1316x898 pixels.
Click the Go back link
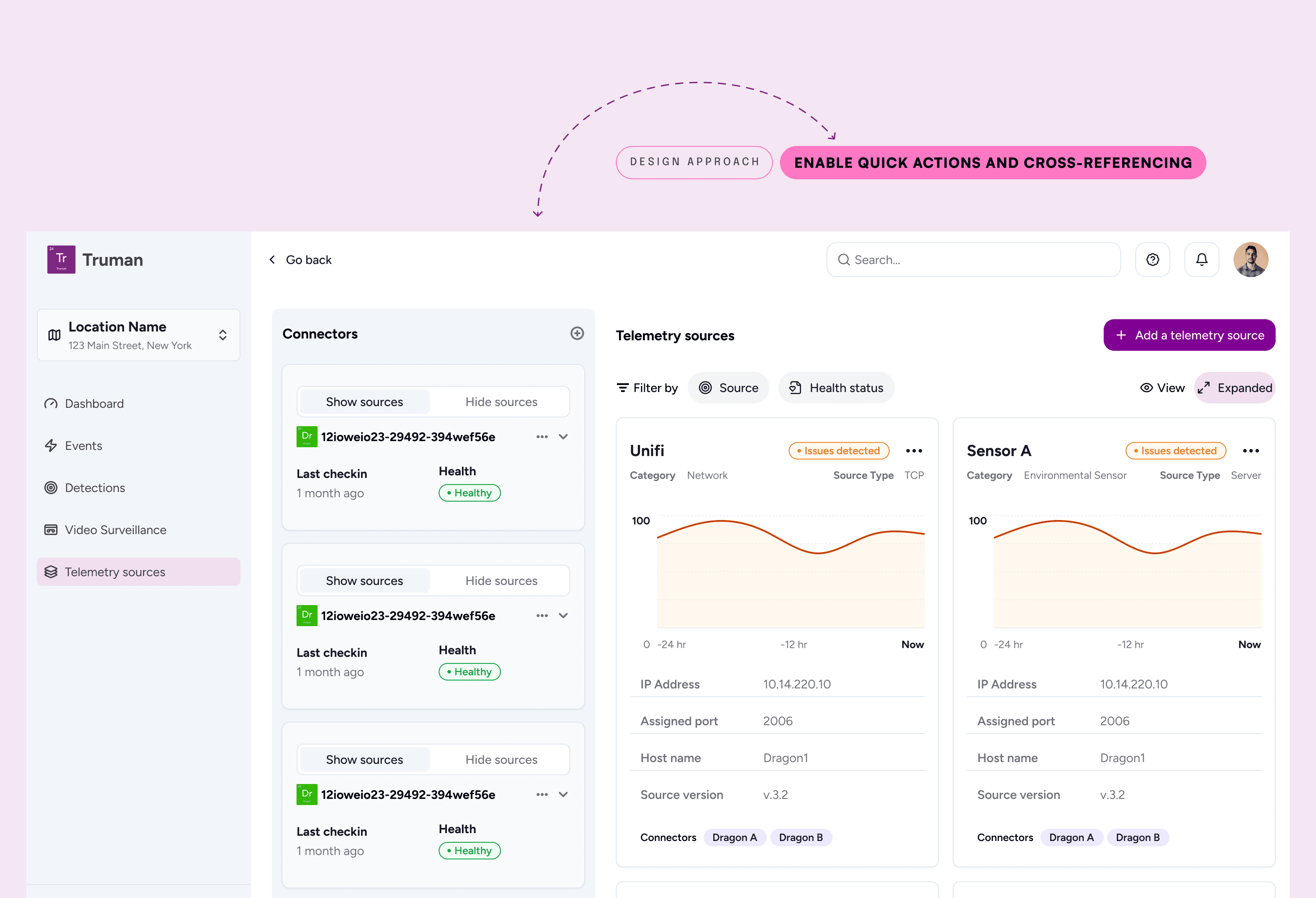click(x=300, y=260)
